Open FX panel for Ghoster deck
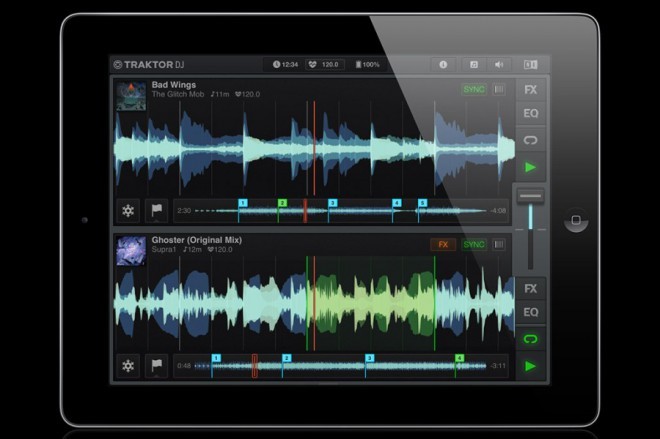This screenshot has height=439, width=660. point(530,289)
